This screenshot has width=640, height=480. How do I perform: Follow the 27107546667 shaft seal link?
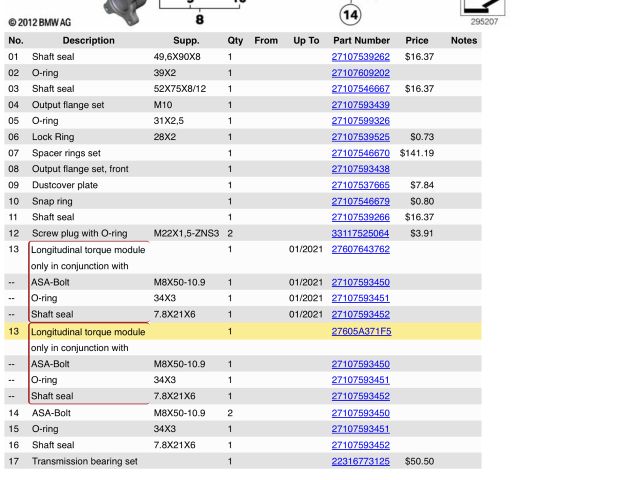360,89
